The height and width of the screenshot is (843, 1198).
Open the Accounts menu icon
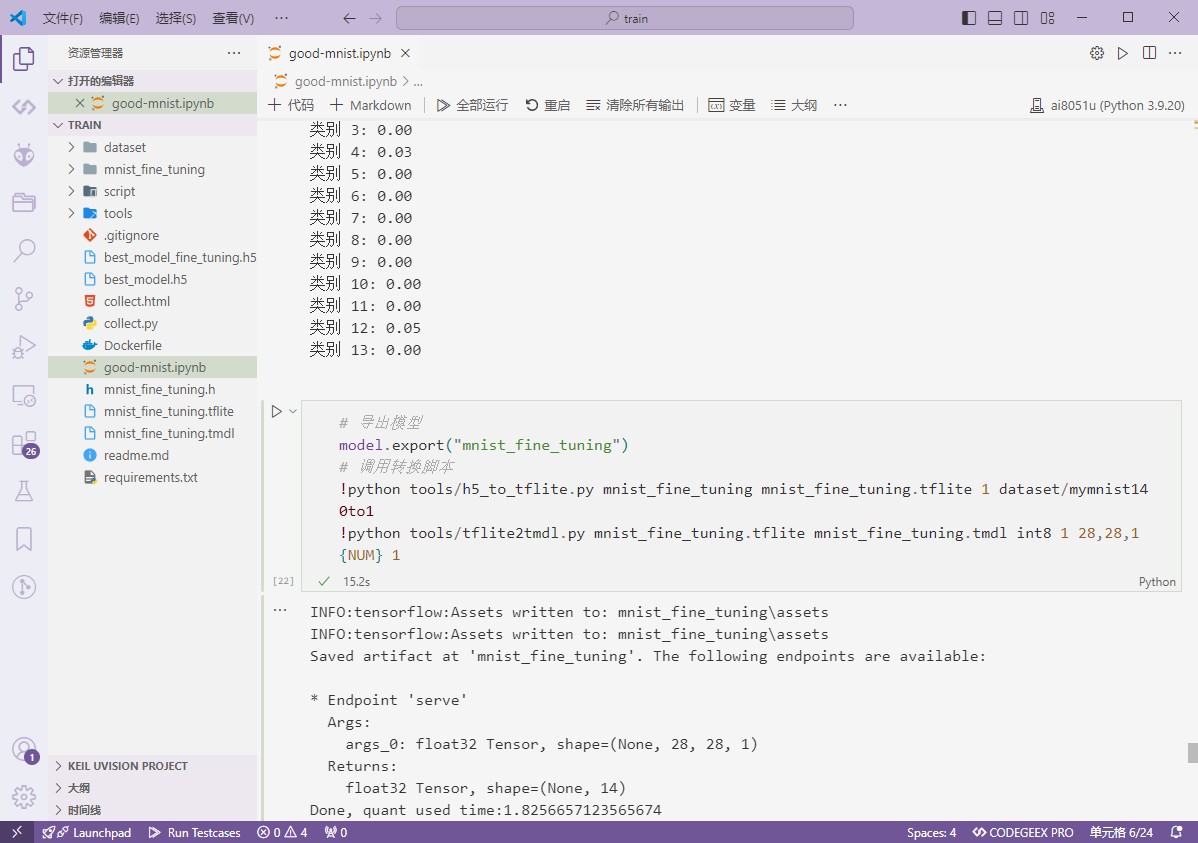point(24,749)
